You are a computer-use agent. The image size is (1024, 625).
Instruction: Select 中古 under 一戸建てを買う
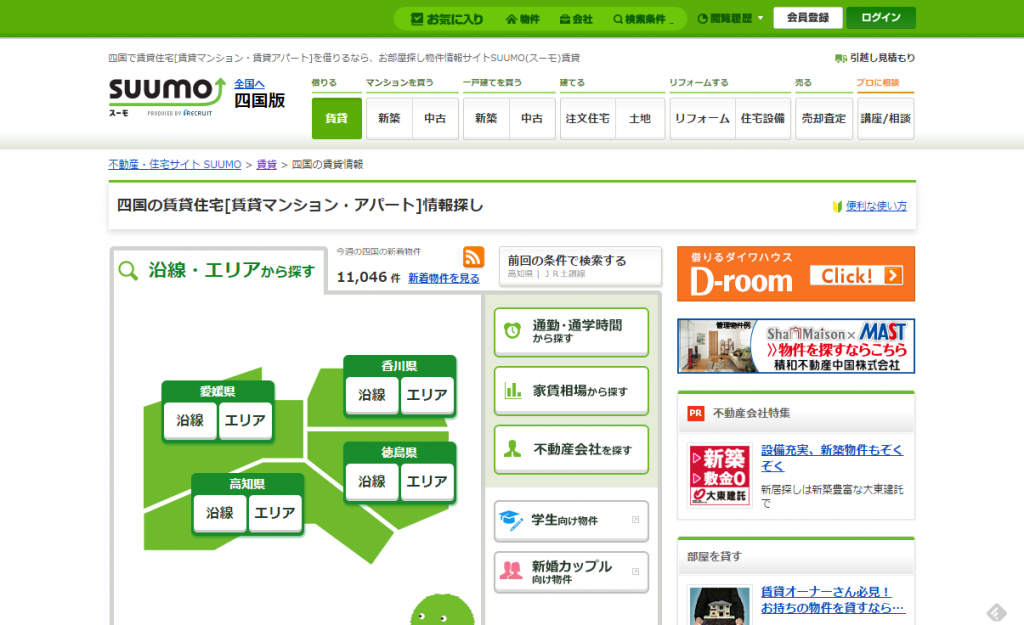coord(532,118)
